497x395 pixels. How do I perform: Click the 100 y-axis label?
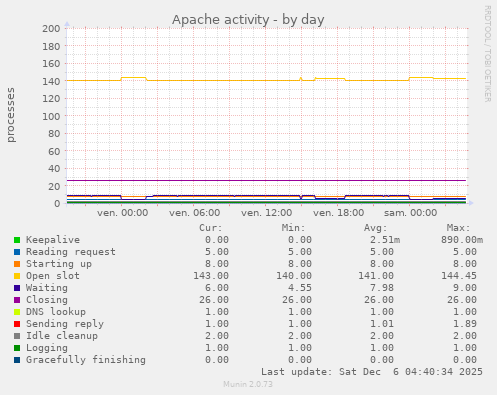51,116
